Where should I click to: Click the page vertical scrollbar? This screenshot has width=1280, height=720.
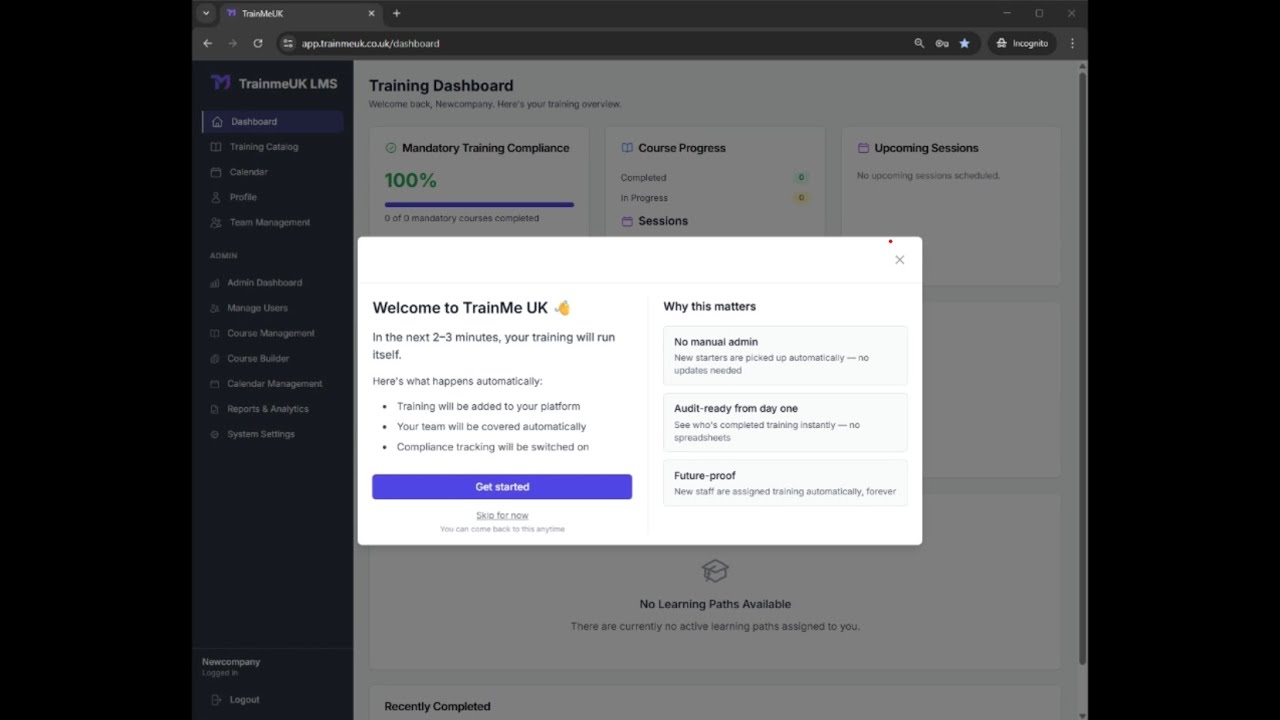[1082, 368]
